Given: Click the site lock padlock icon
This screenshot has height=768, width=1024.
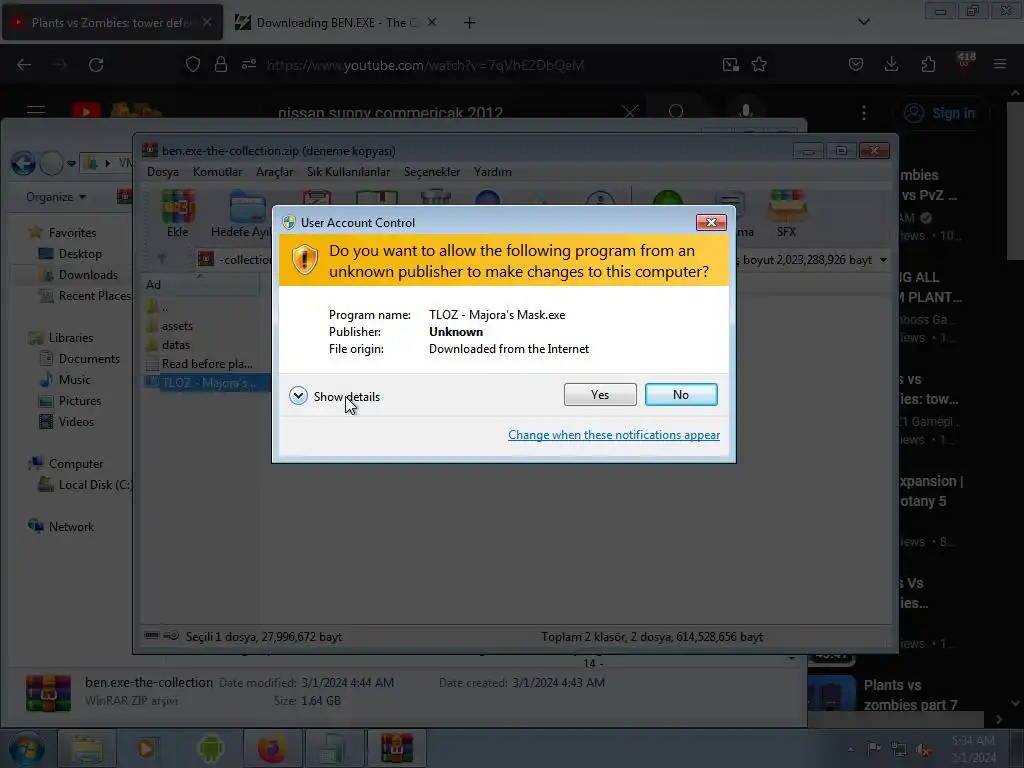Looking at the screenshot, I should (221, 65).
